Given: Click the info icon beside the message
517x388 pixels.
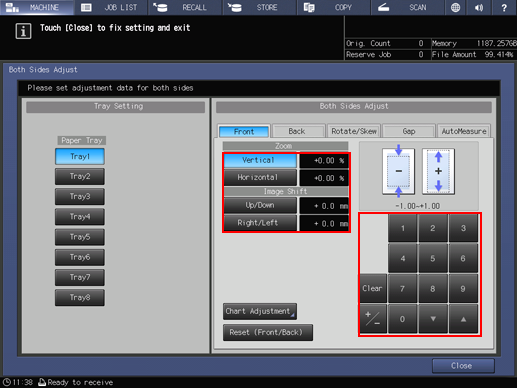Looking at the screenshot, I should [23, 31].
